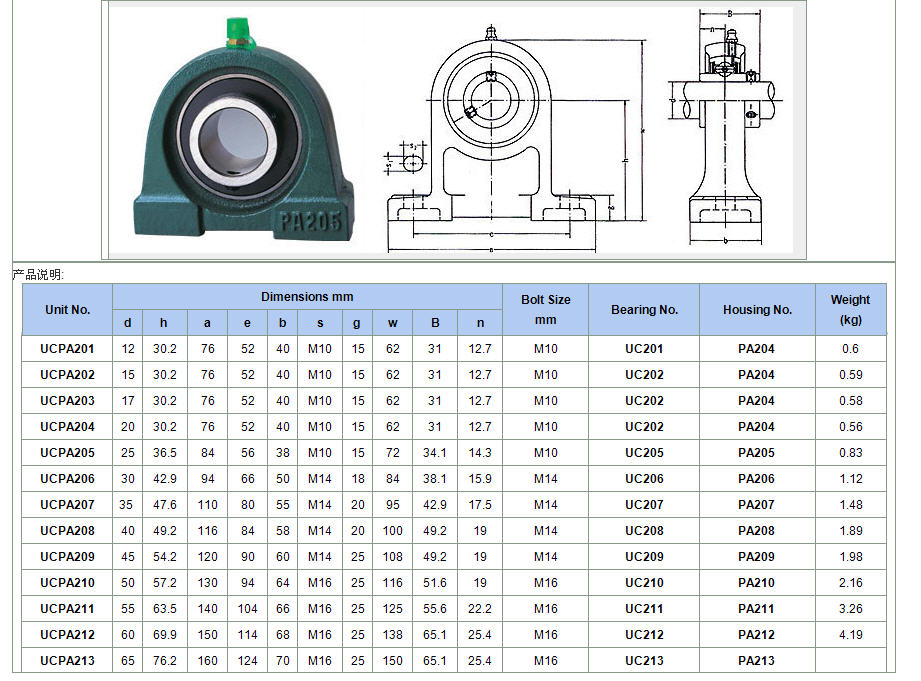Image resolution: width=921 pixels, height=681 pixels.
Task: Click the UC213 bearing number cell
Action: 644,660
